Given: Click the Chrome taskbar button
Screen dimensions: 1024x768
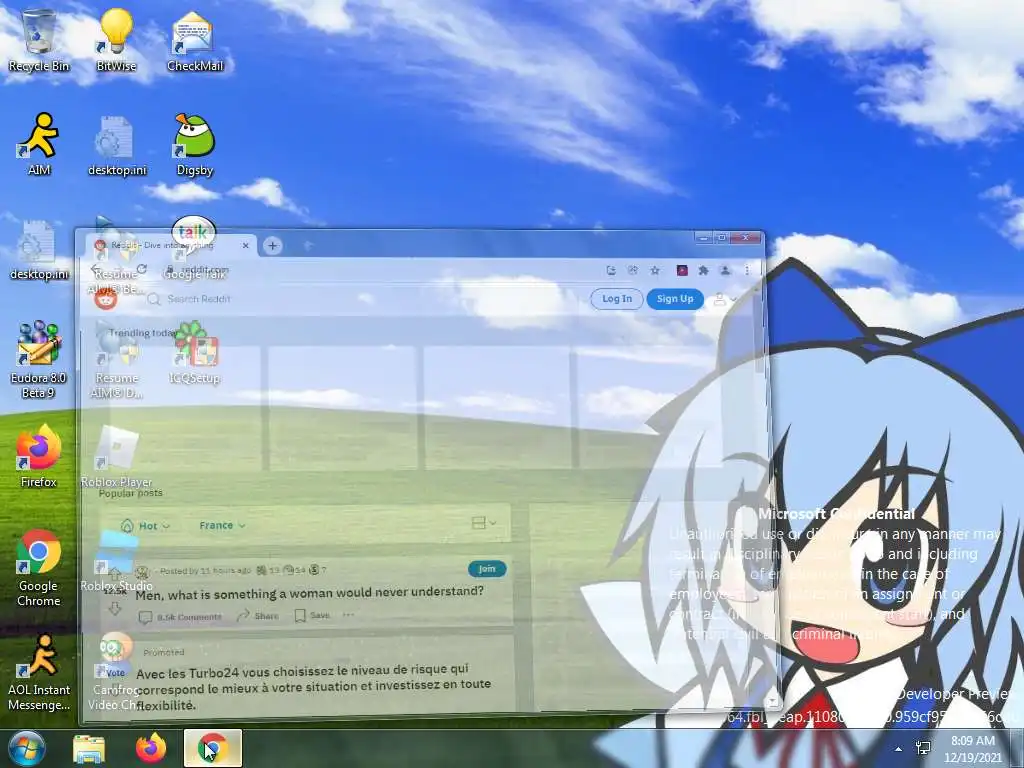Looking at the screenshot, I should (x=213, y=748).
